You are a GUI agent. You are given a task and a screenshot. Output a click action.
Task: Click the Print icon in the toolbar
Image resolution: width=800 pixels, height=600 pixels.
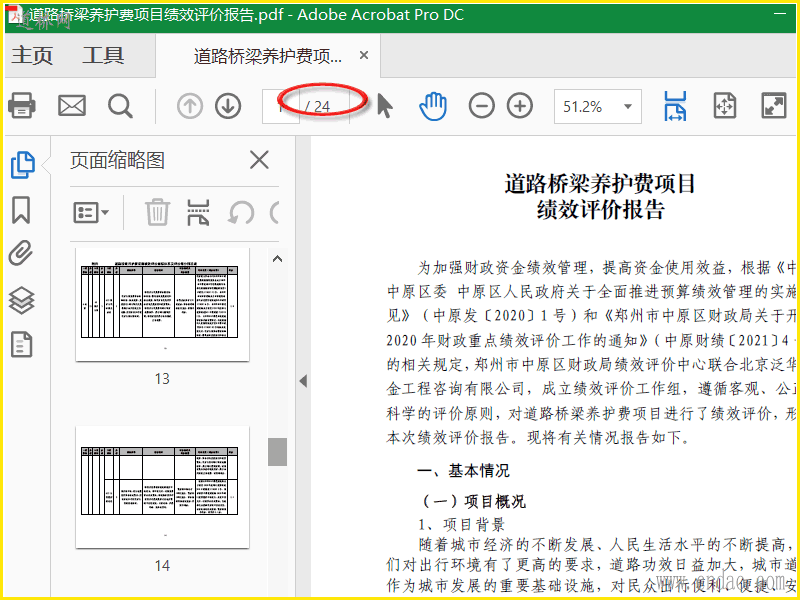21,106
